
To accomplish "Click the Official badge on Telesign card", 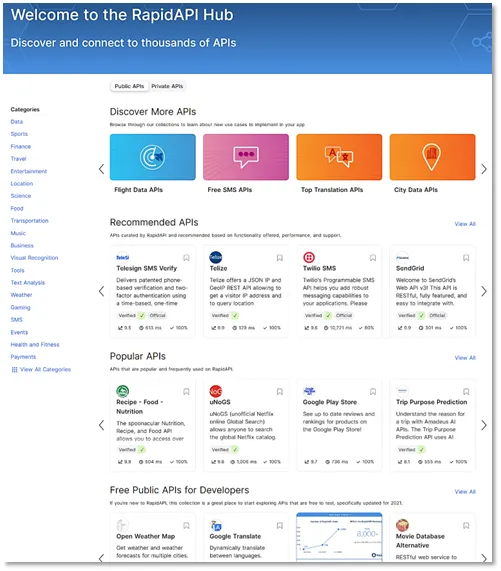I will (157, 315).
